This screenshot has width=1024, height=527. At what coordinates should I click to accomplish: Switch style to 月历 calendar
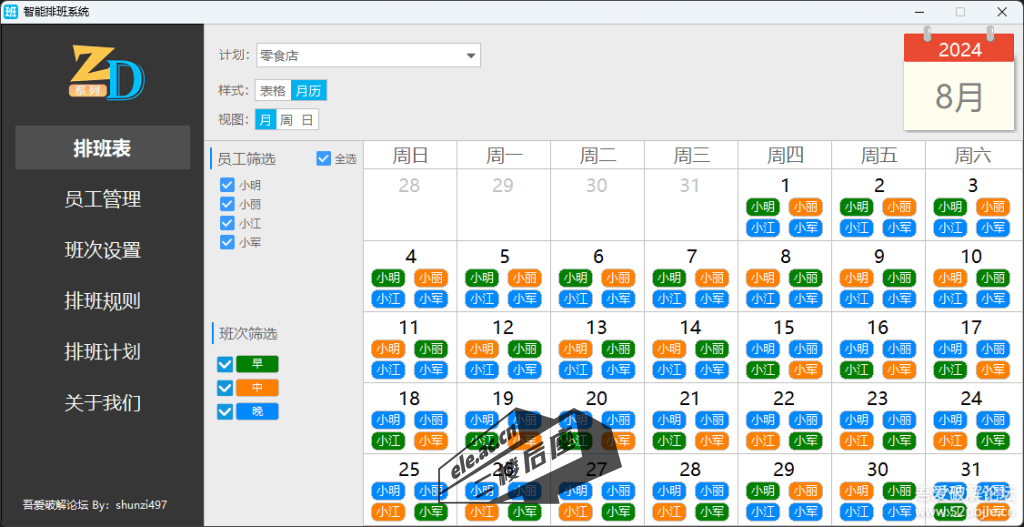click(308, 91)
